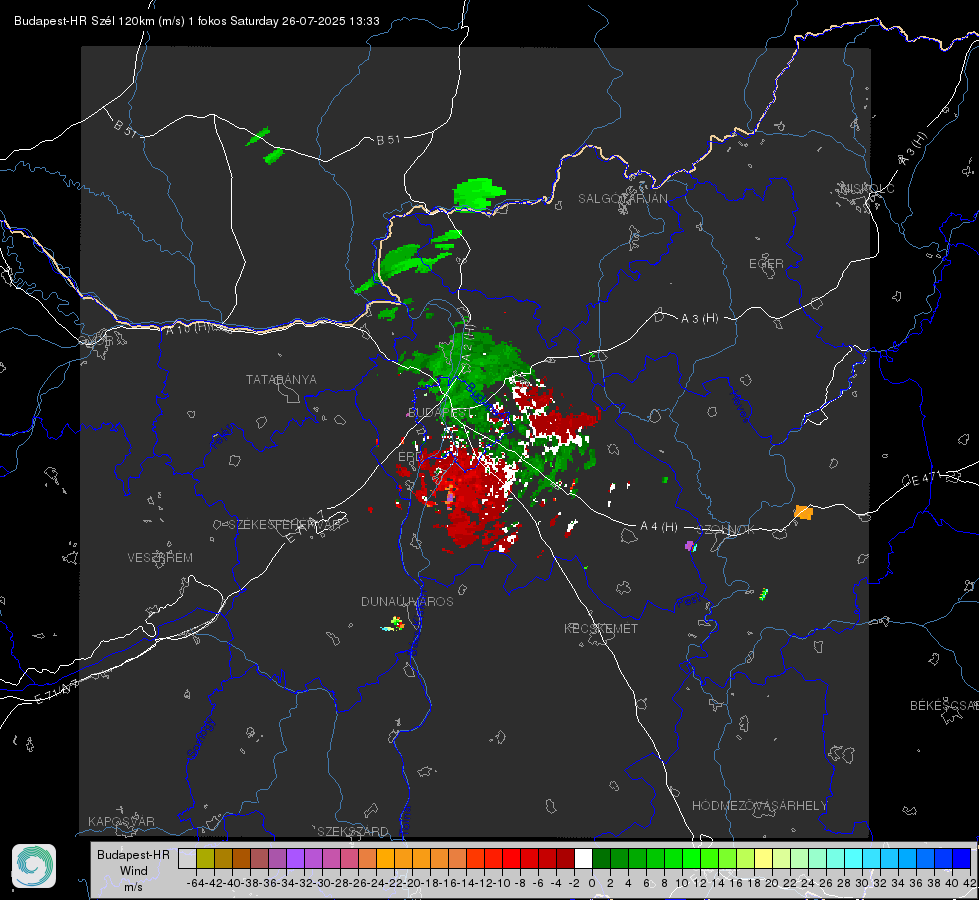979x900 pixels.
Task: Click the 'Budapest-HR Wind m/s' legend title
Action: click(x=133, y=871)
